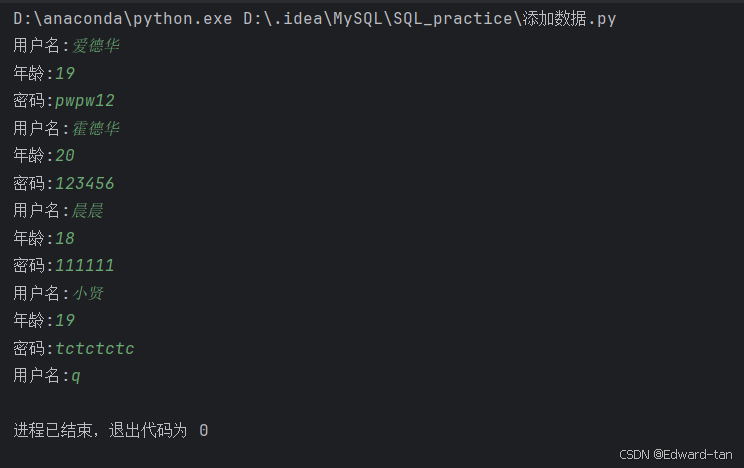744x468 pixels.
Task: Click the last 密码: prompt label
Action: tap(33, 348)
